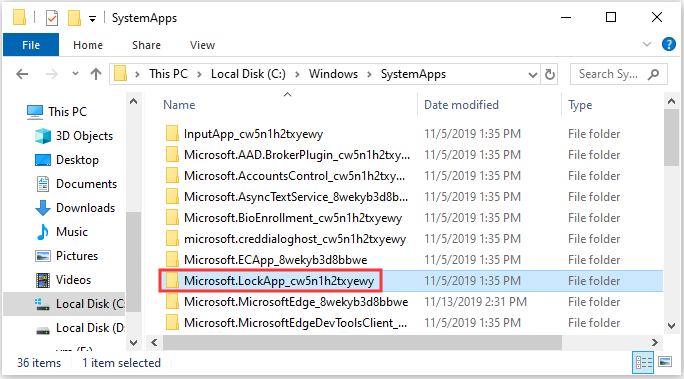Click the New folder icon in title bar
Viewport: 684px width, 379px height.
[75, 18]
